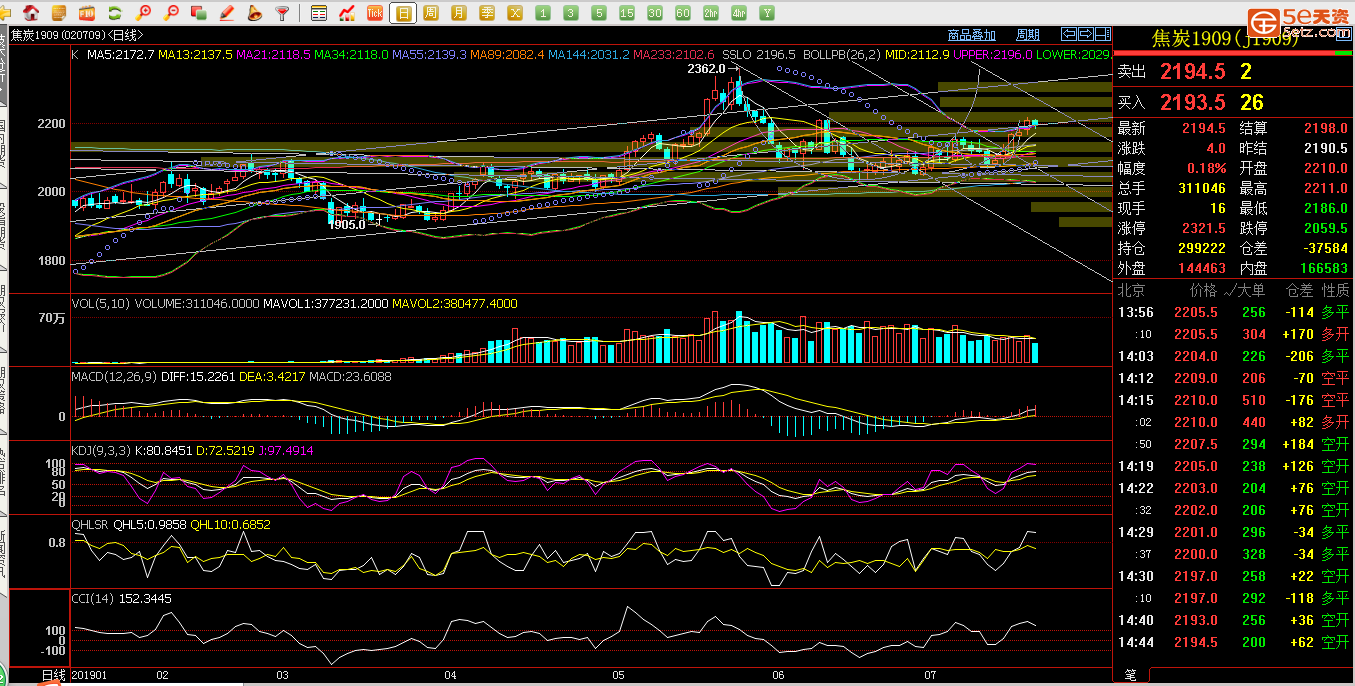
Task: Switch to 1-minute chart
Action: [543, 13]
